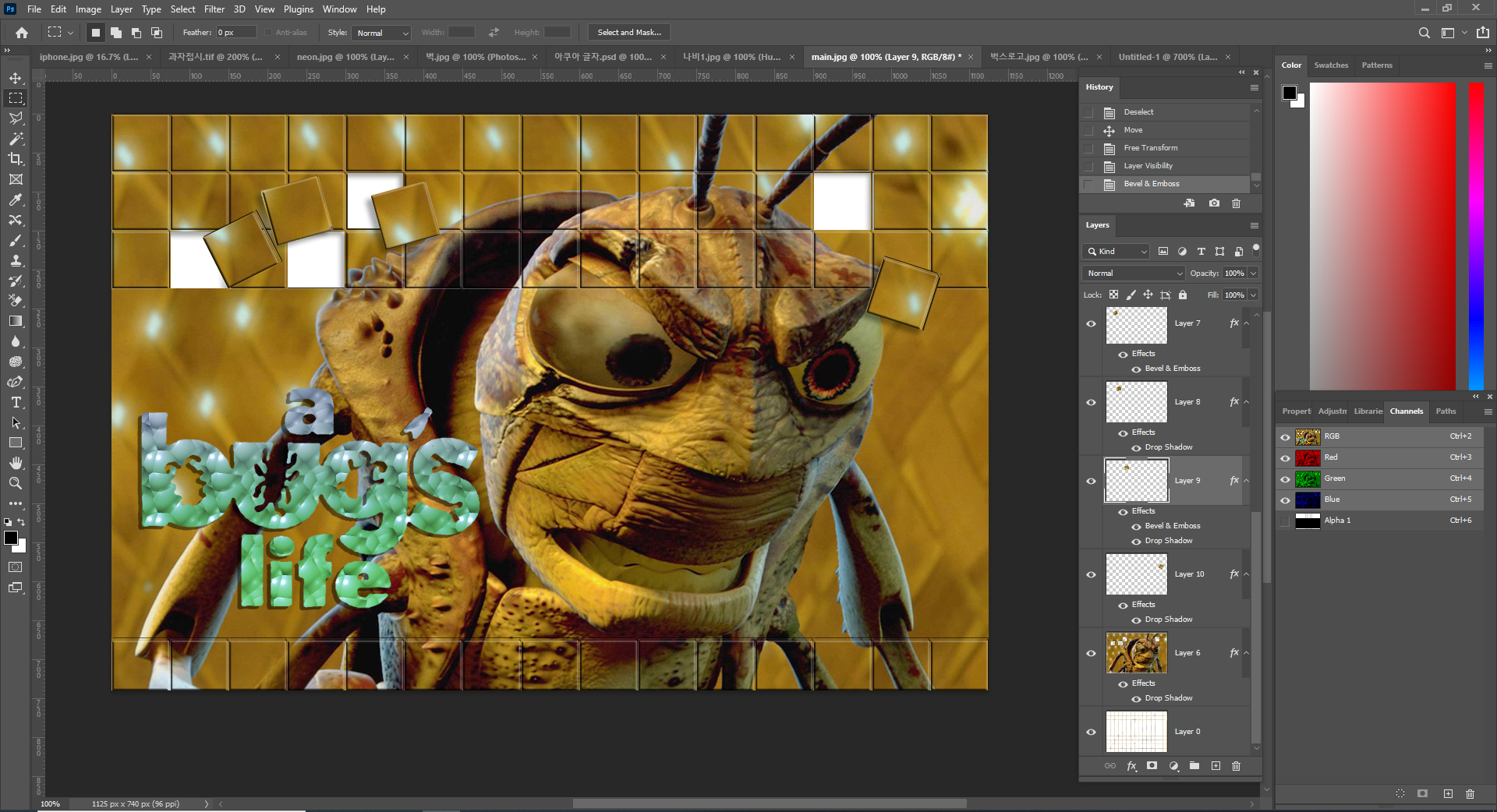1497x812 pixels.
Task: Open the layer blend mode dropdown
Action: tap(1134, 274)
